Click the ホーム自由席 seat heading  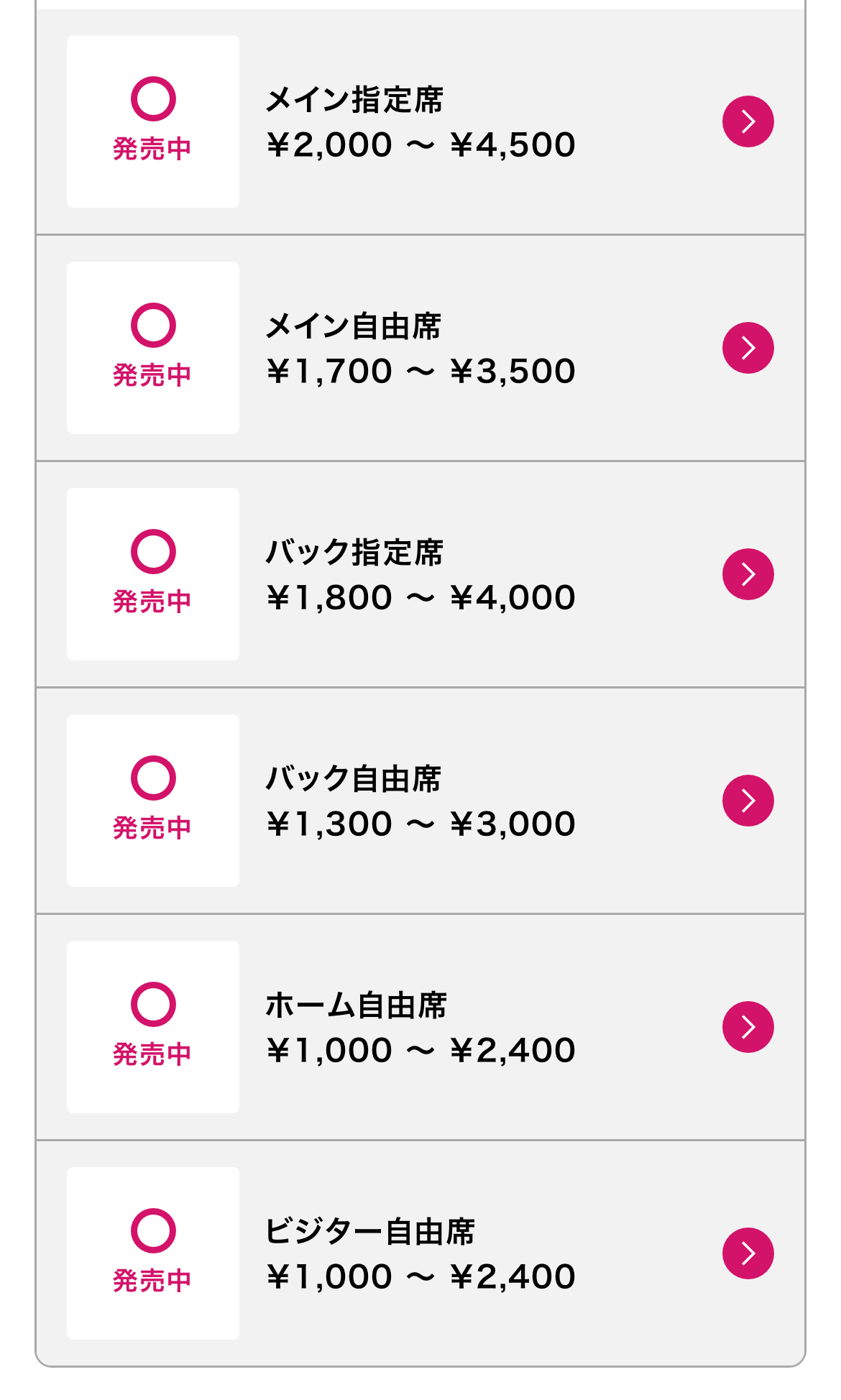coord(356,1005)
